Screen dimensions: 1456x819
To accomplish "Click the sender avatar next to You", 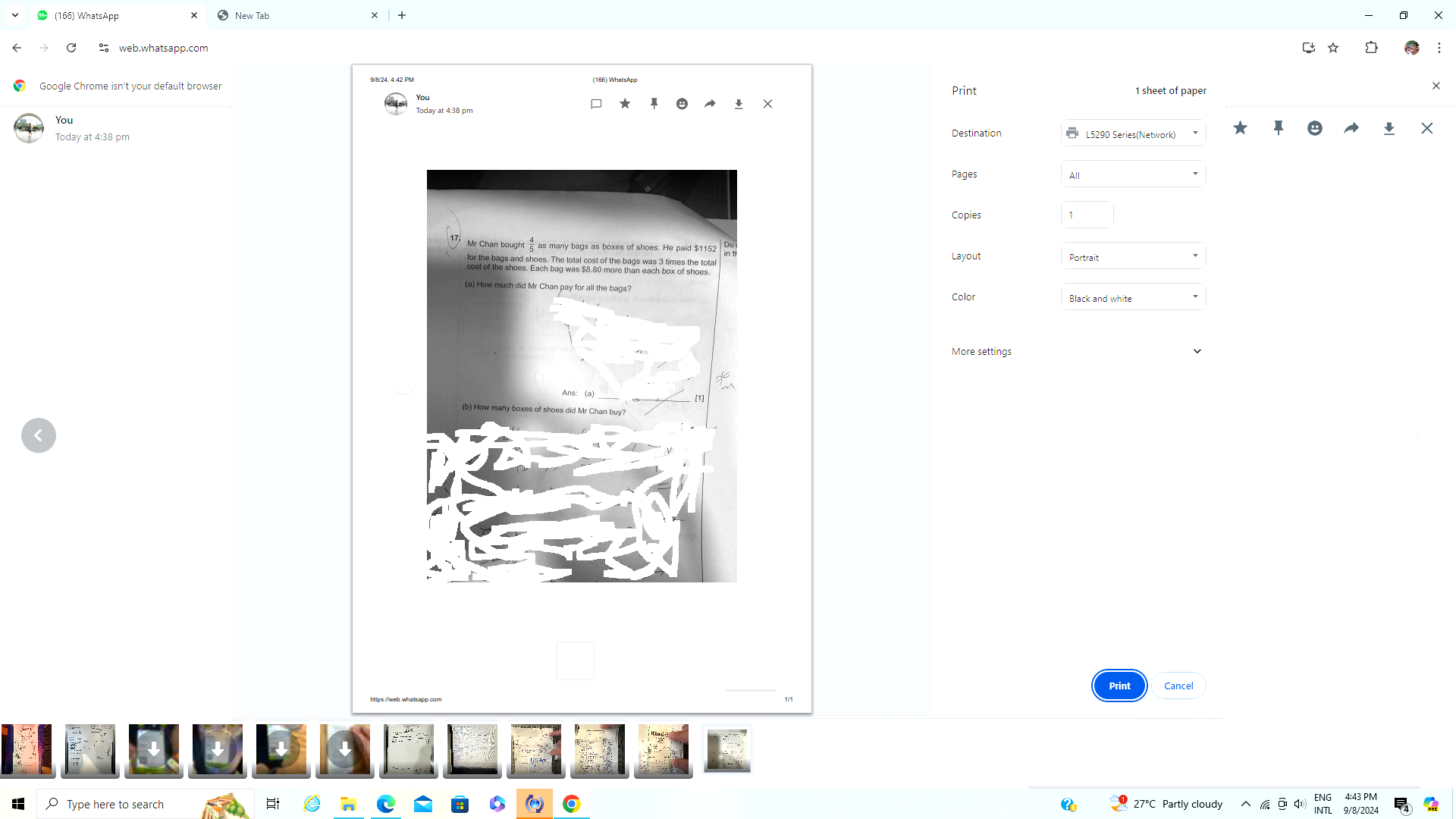I will pos(29,128).
